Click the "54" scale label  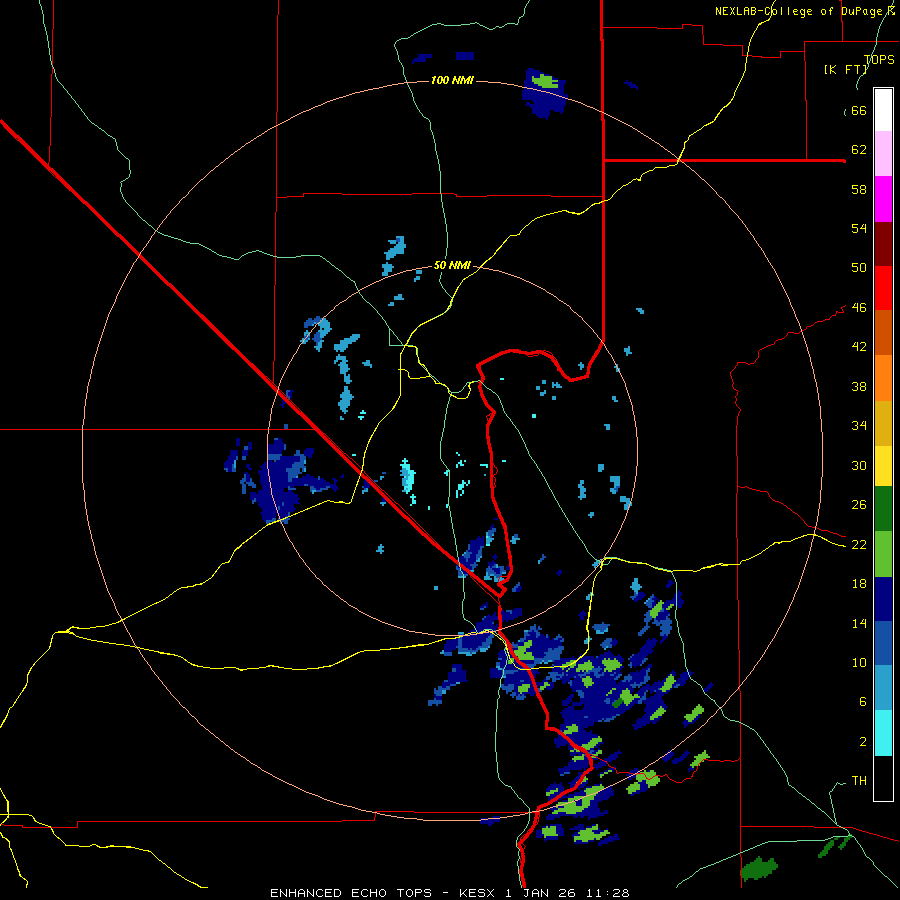pyautogui.click(x=859, y=228)
